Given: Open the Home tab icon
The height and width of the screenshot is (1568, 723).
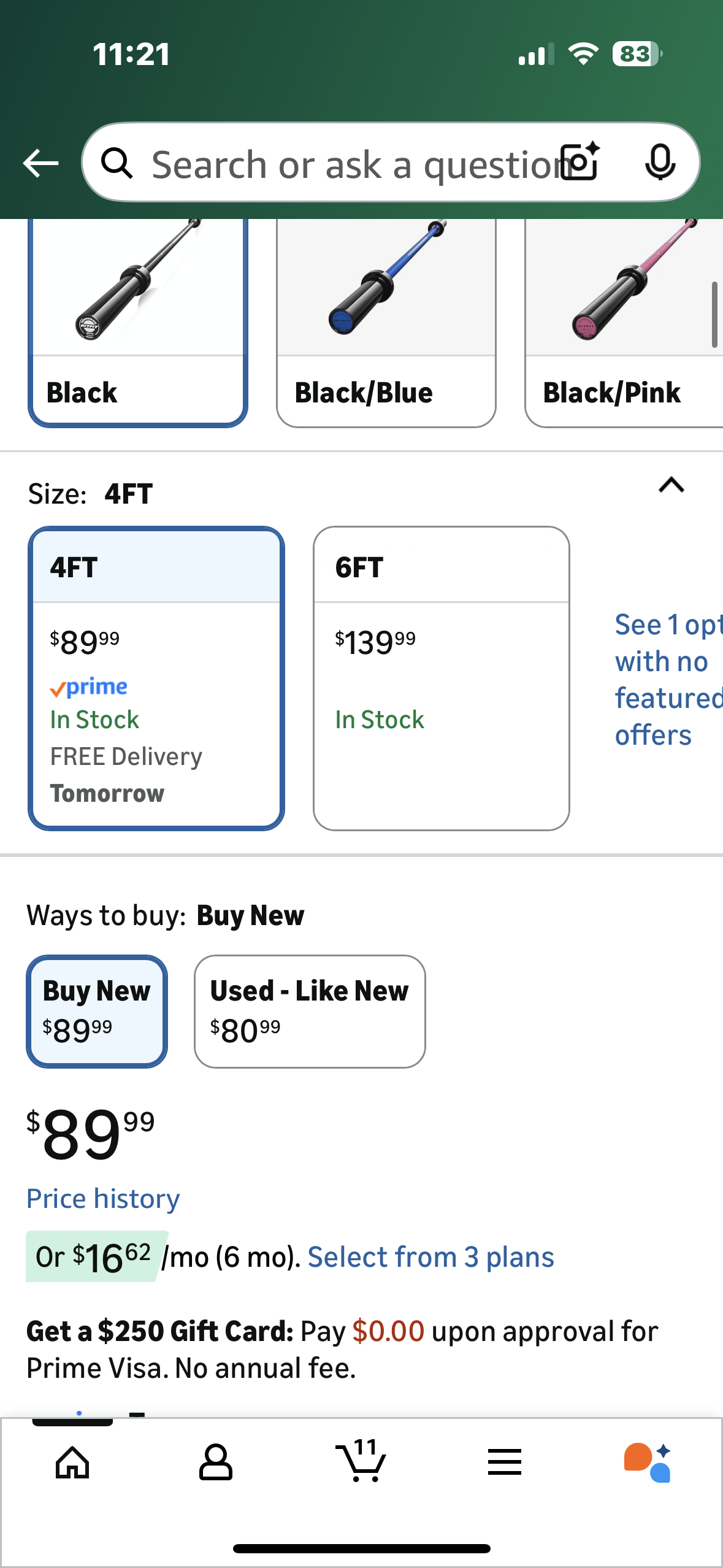Looking at the screenshot, I should (x=72, y=1462).
